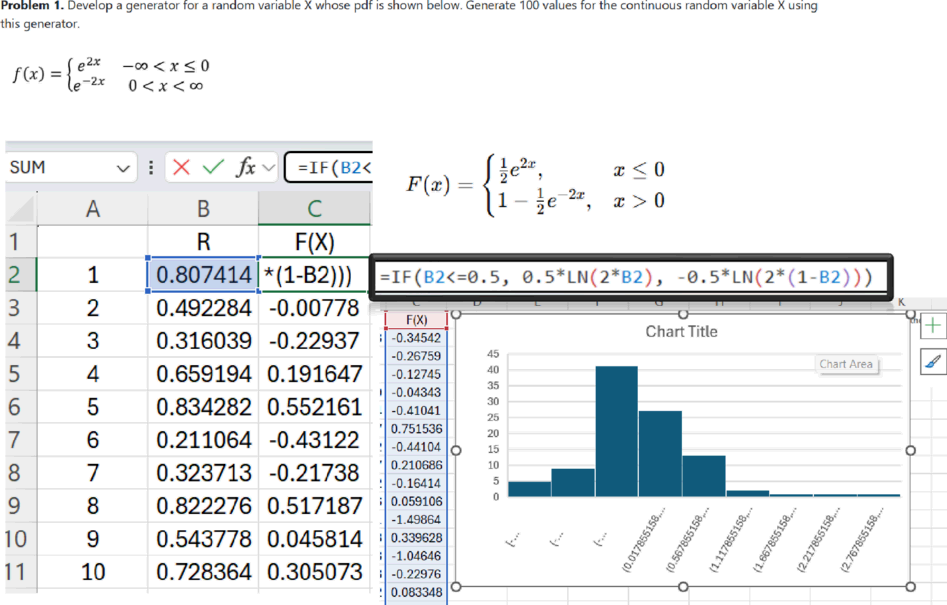Viewport: 947px width, 605px height.
Task: Select cell with value 0.728364
Action: tap(203, 572)
